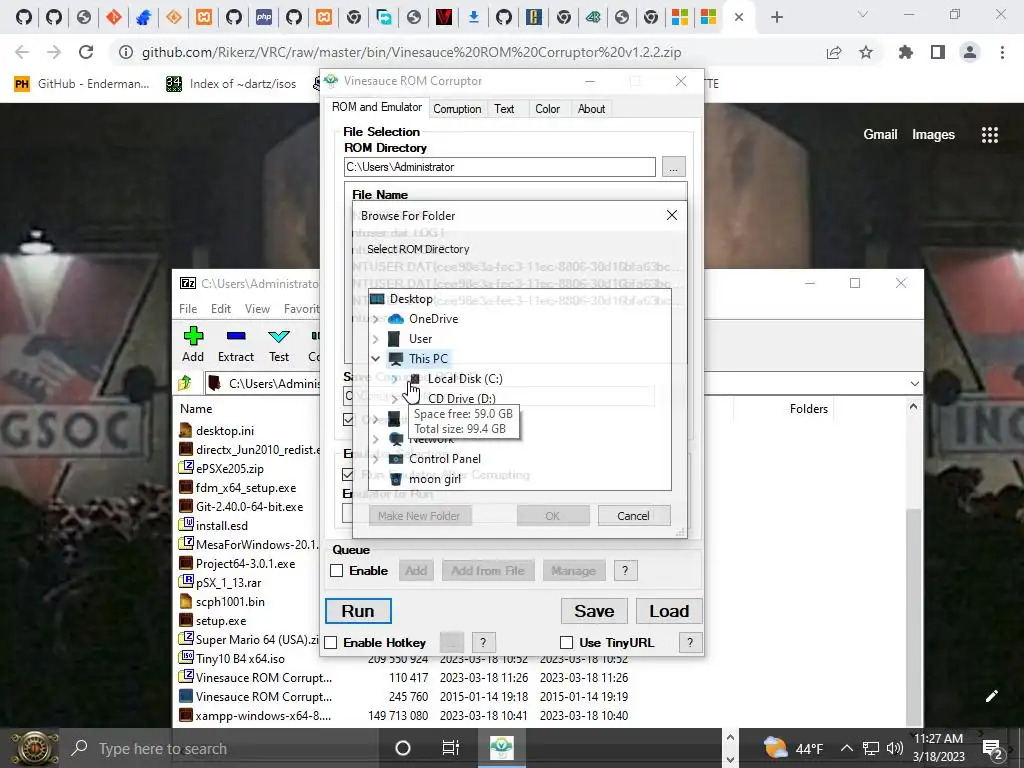
Task: Switch to the Color tab
Action: tap(547, 109)
